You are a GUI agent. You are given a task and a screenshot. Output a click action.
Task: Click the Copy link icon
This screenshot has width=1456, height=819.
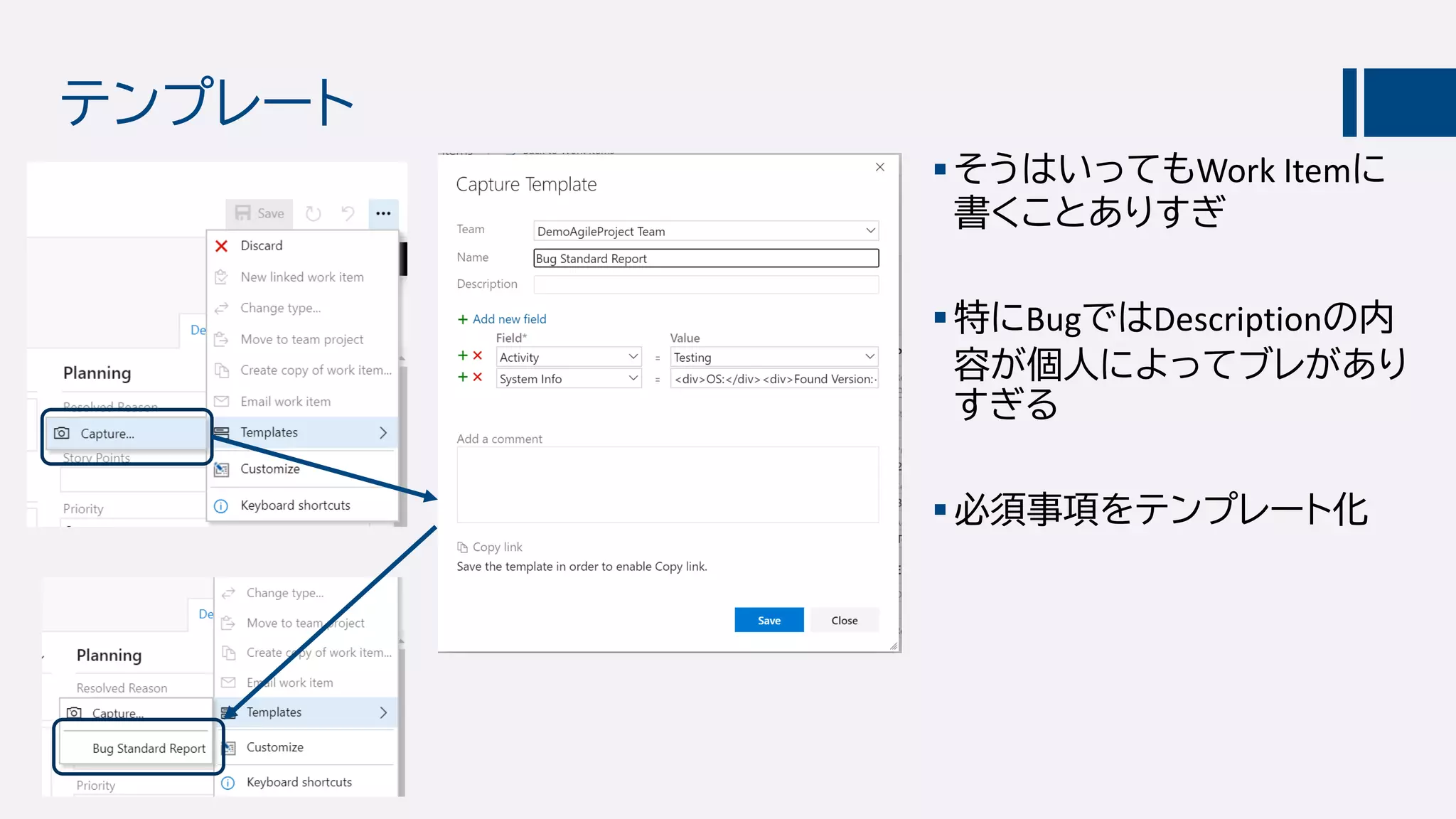tap(462, 547)
